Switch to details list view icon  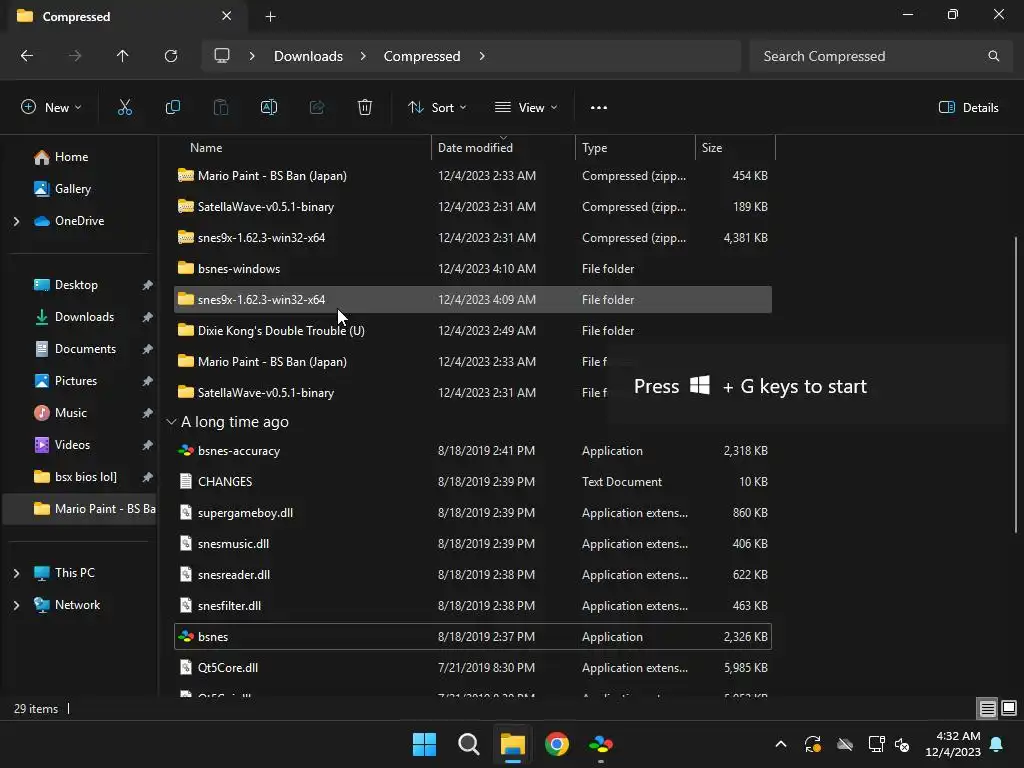tap(987, 708)
